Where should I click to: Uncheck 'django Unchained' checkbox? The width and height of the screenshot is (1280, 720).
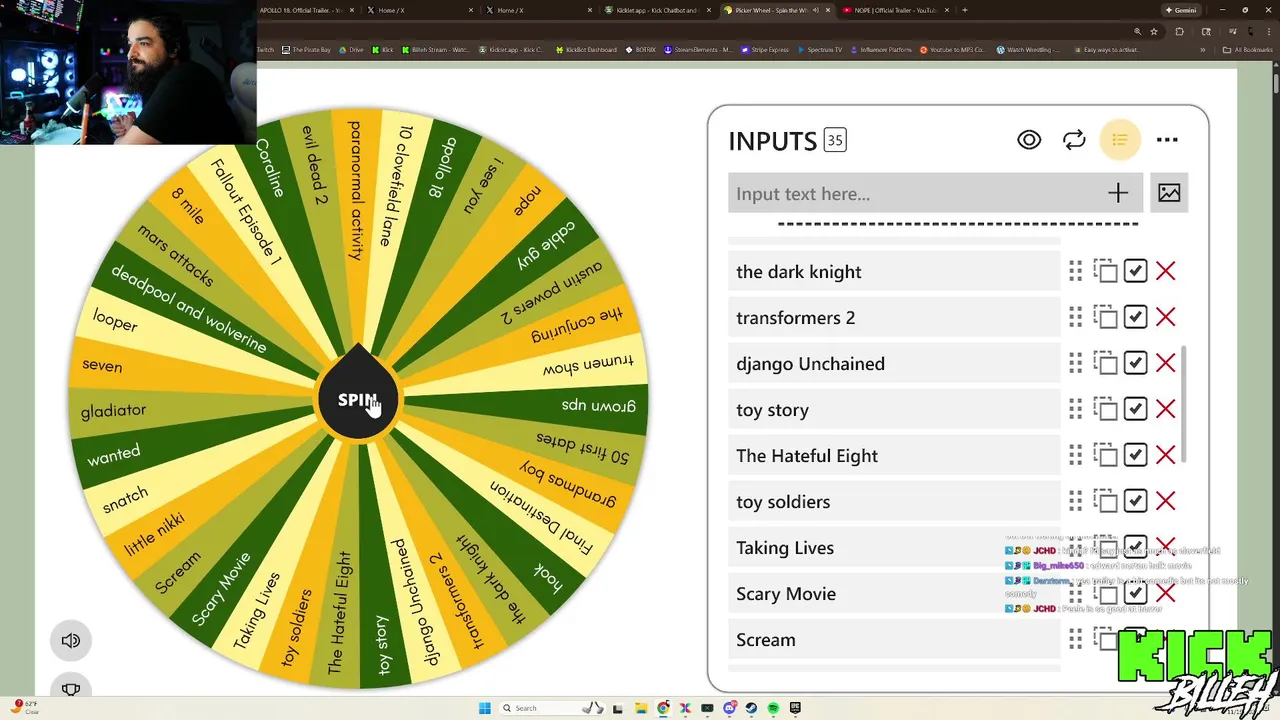click(x=1135, y=363)
